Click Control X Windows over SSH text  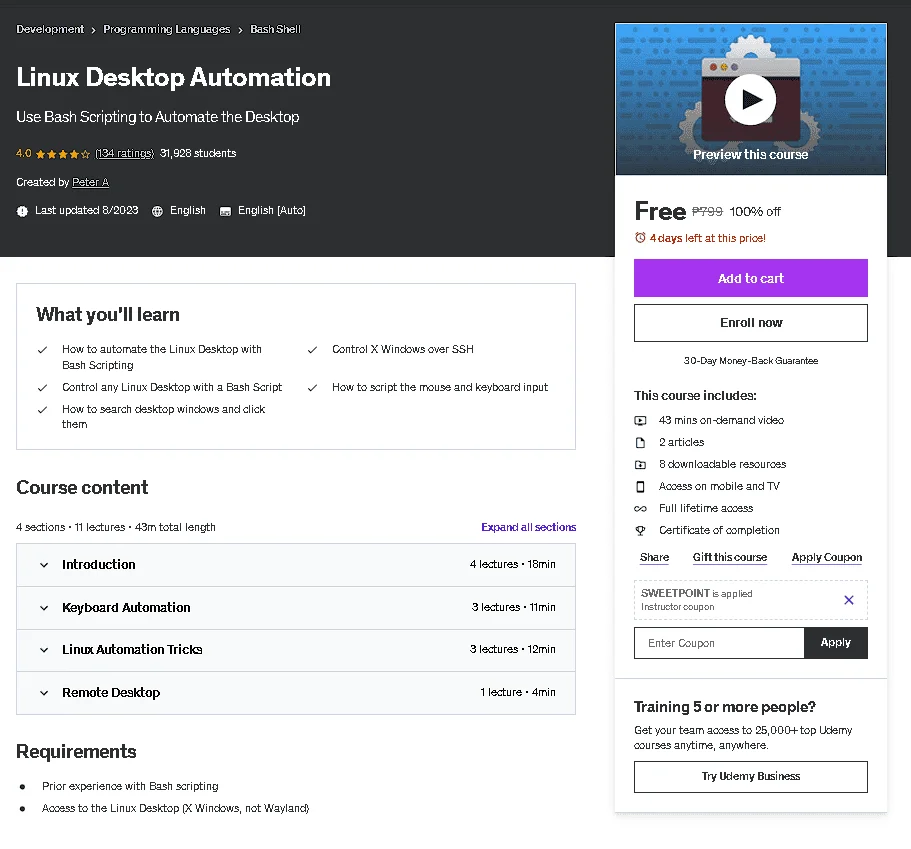403,349
